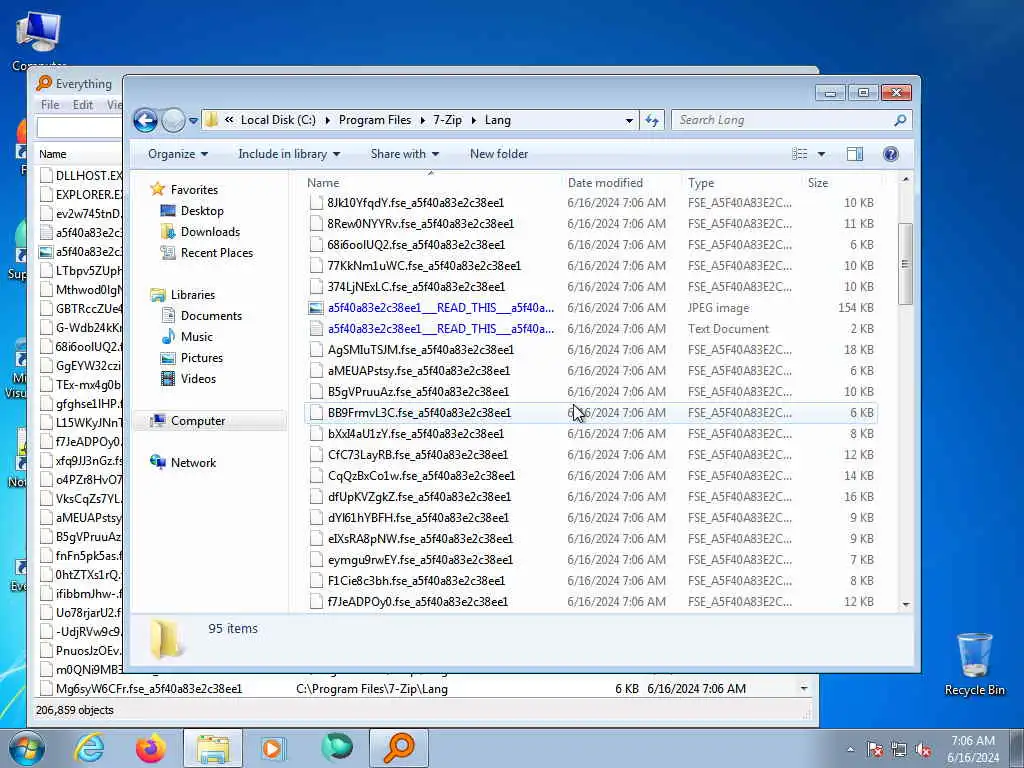Toggle the preview pane icon
Image resolution: width=1024 pixels, height=768 pixels.
(x=855, y=154)
